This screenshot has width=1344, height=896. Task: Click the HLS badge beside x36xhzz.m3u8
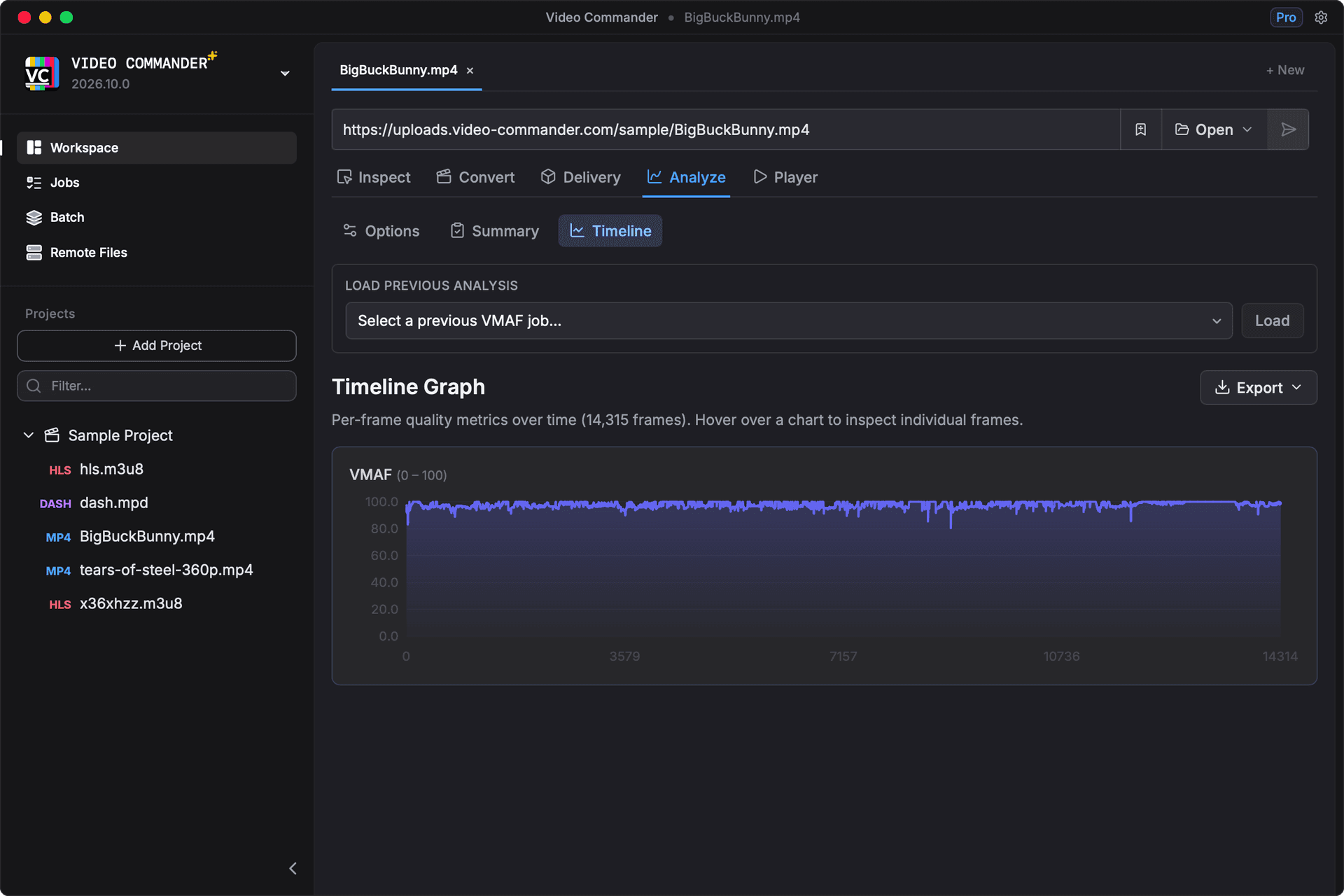59,604
